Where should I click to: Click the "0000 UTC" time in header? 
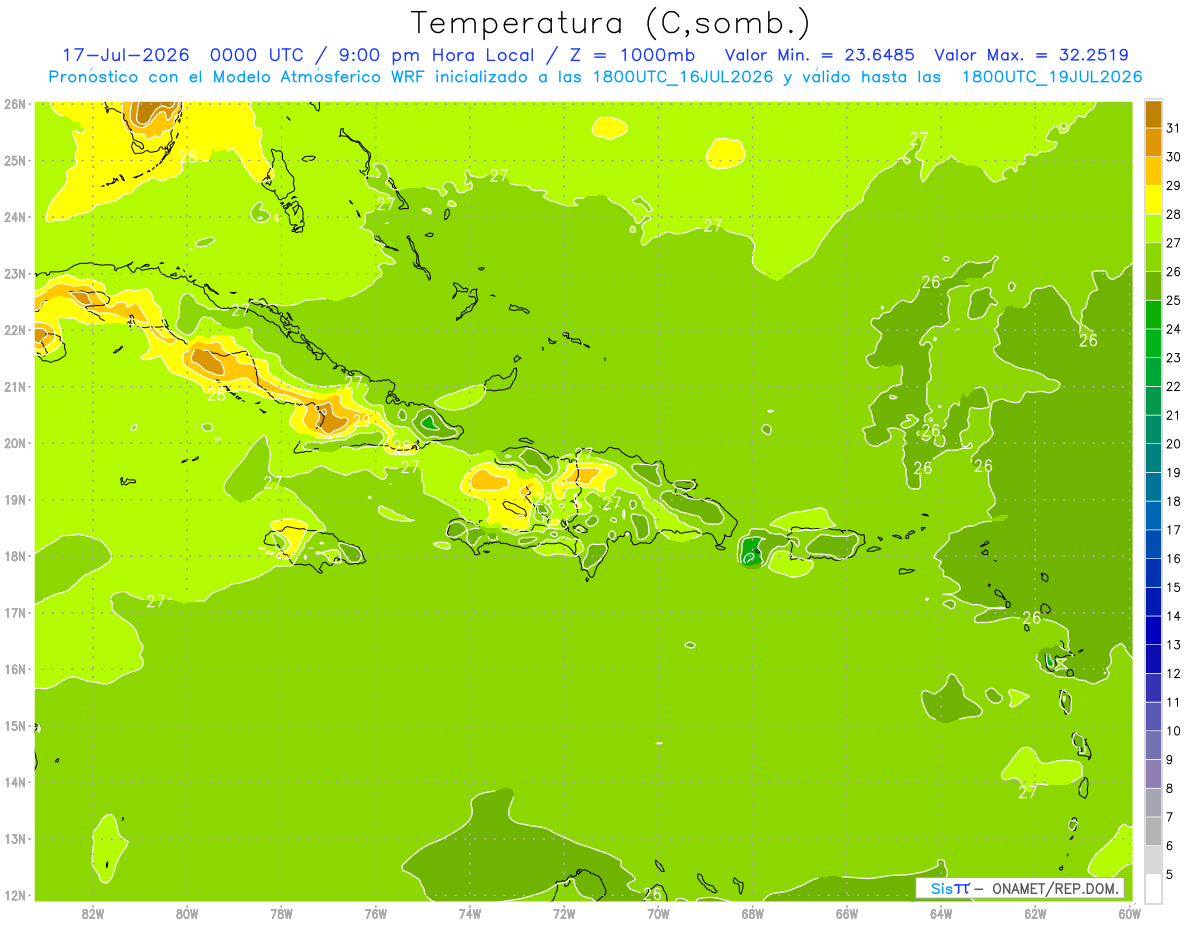click(255, 55)
